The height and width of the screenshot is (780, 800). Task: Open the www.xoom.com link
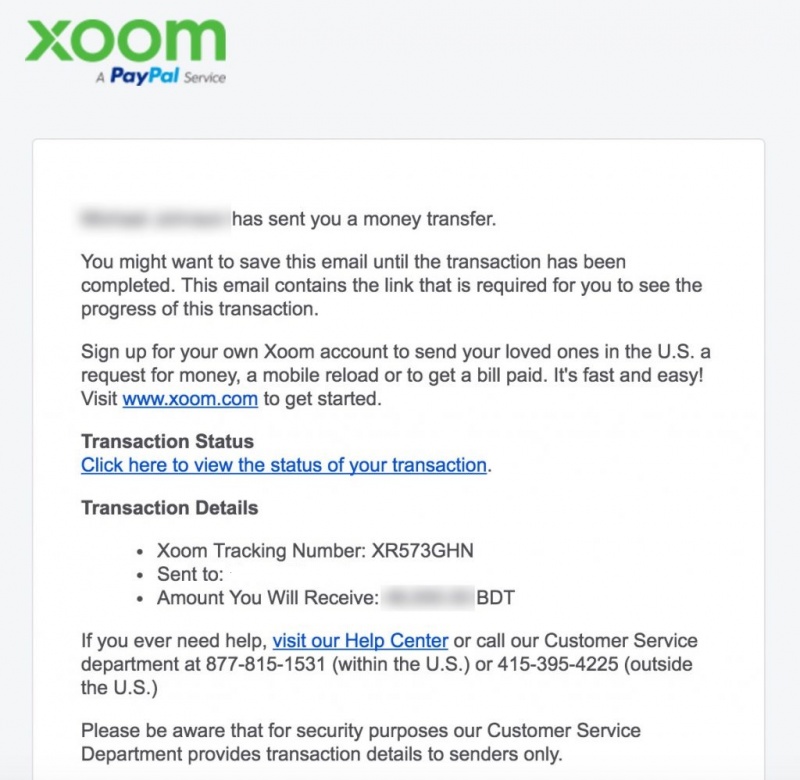click(x=190, y=399)
